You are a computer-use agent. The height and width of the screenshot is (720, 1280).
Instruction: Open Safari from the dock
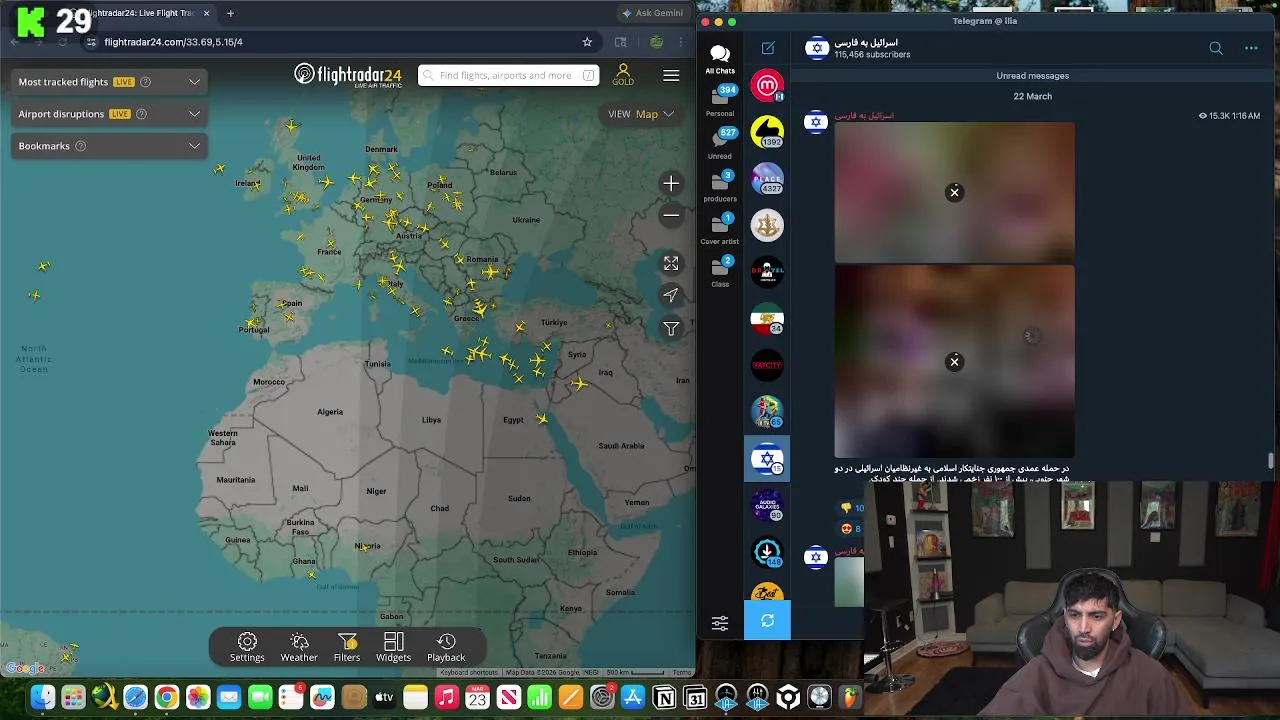[x=135, y=697]
